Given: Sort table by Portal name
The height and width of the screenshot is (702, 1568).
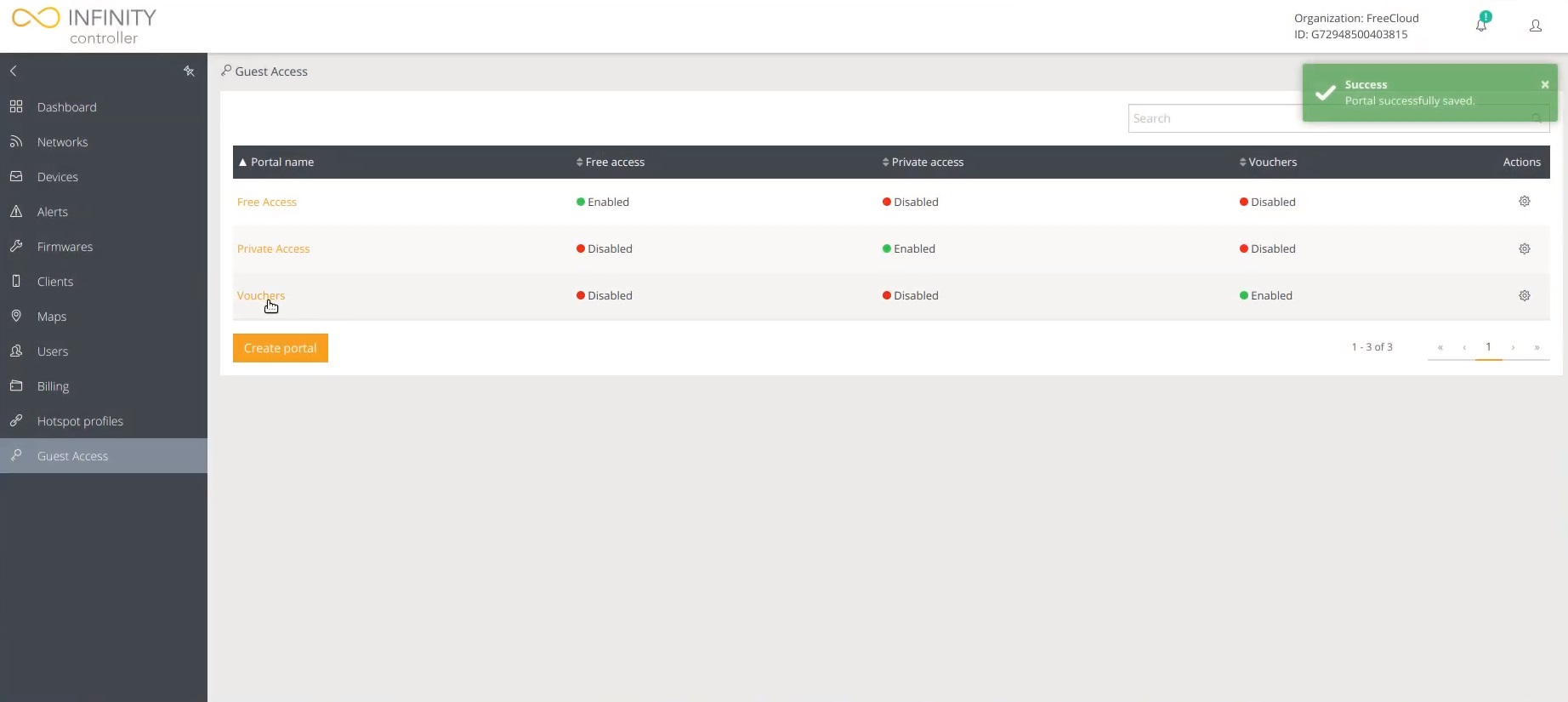Looking at the screenshot, I should [276, 162].
